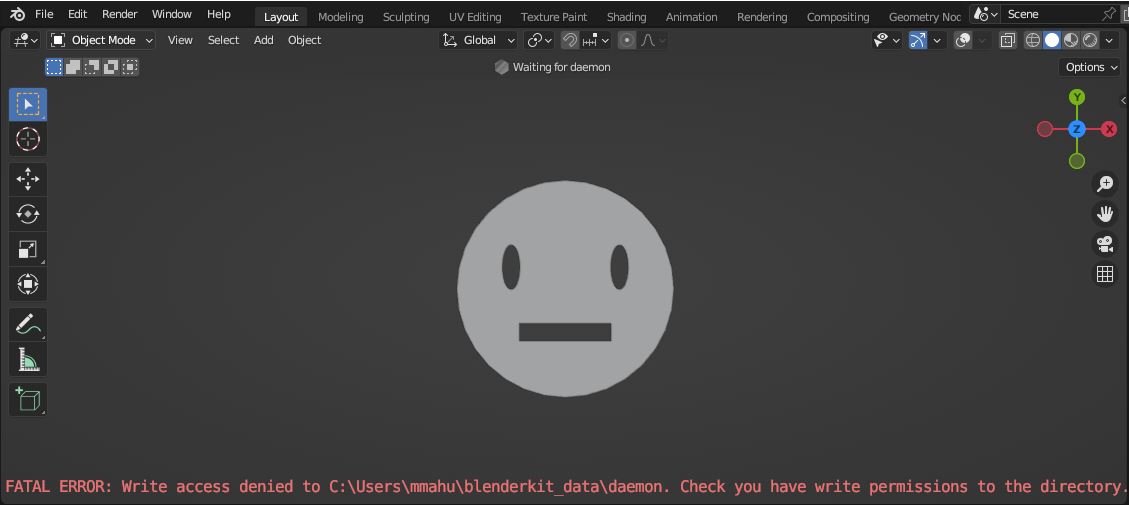Select the Move tool
1129x505 pixels.
pyautogui.click(x=28, y=179)
